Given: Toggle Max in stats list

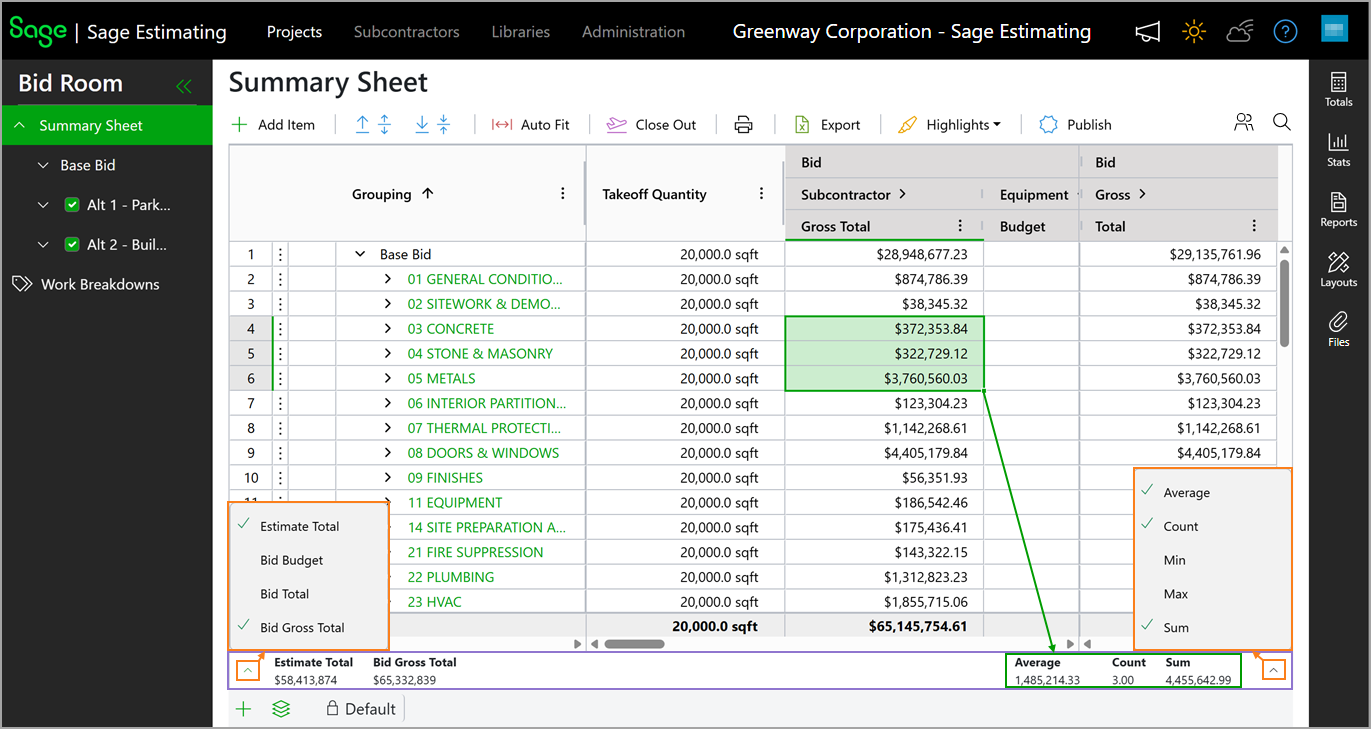Looking at the screenshot, I should (1212, 594).
